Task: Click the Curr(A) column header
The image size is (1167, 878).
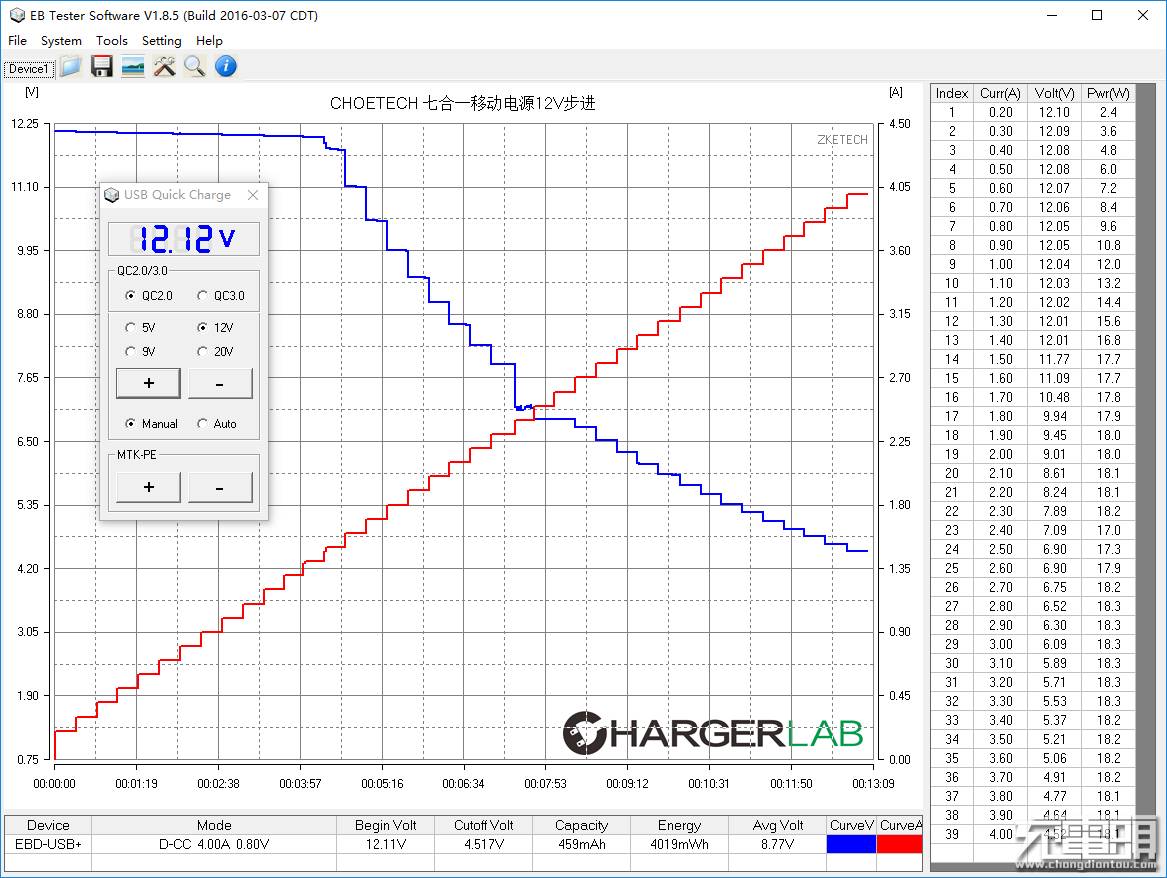Action: coord(1000,93)
